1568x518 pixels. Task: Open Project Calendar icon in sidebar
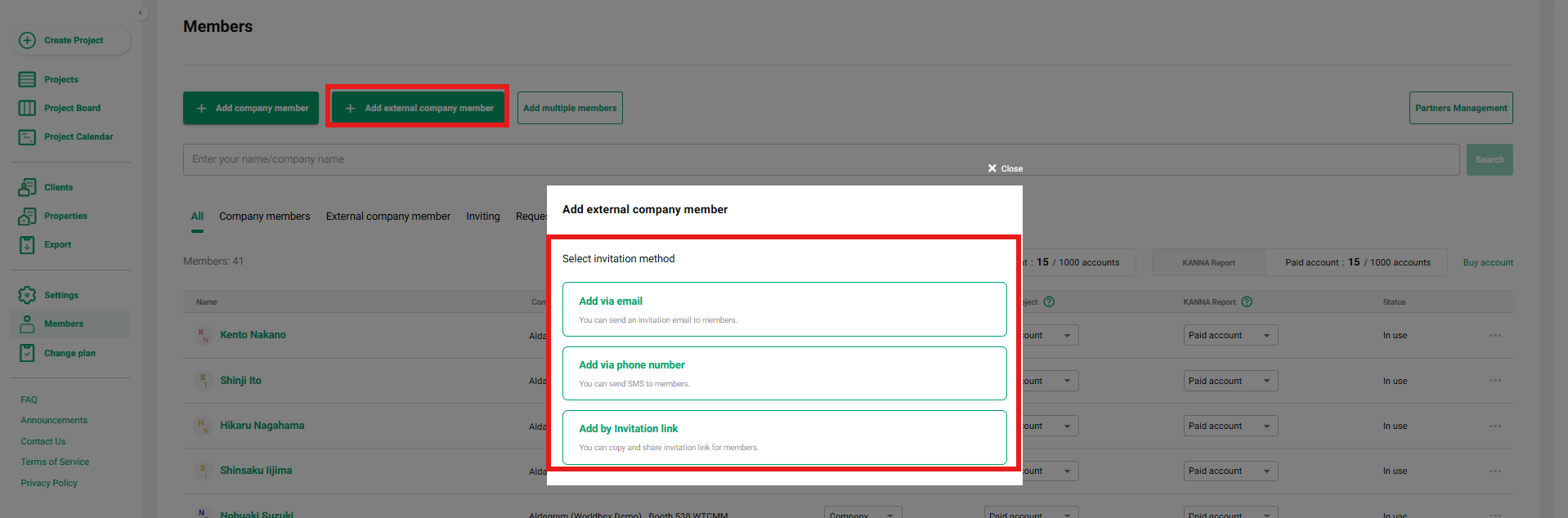coord(27,137)
